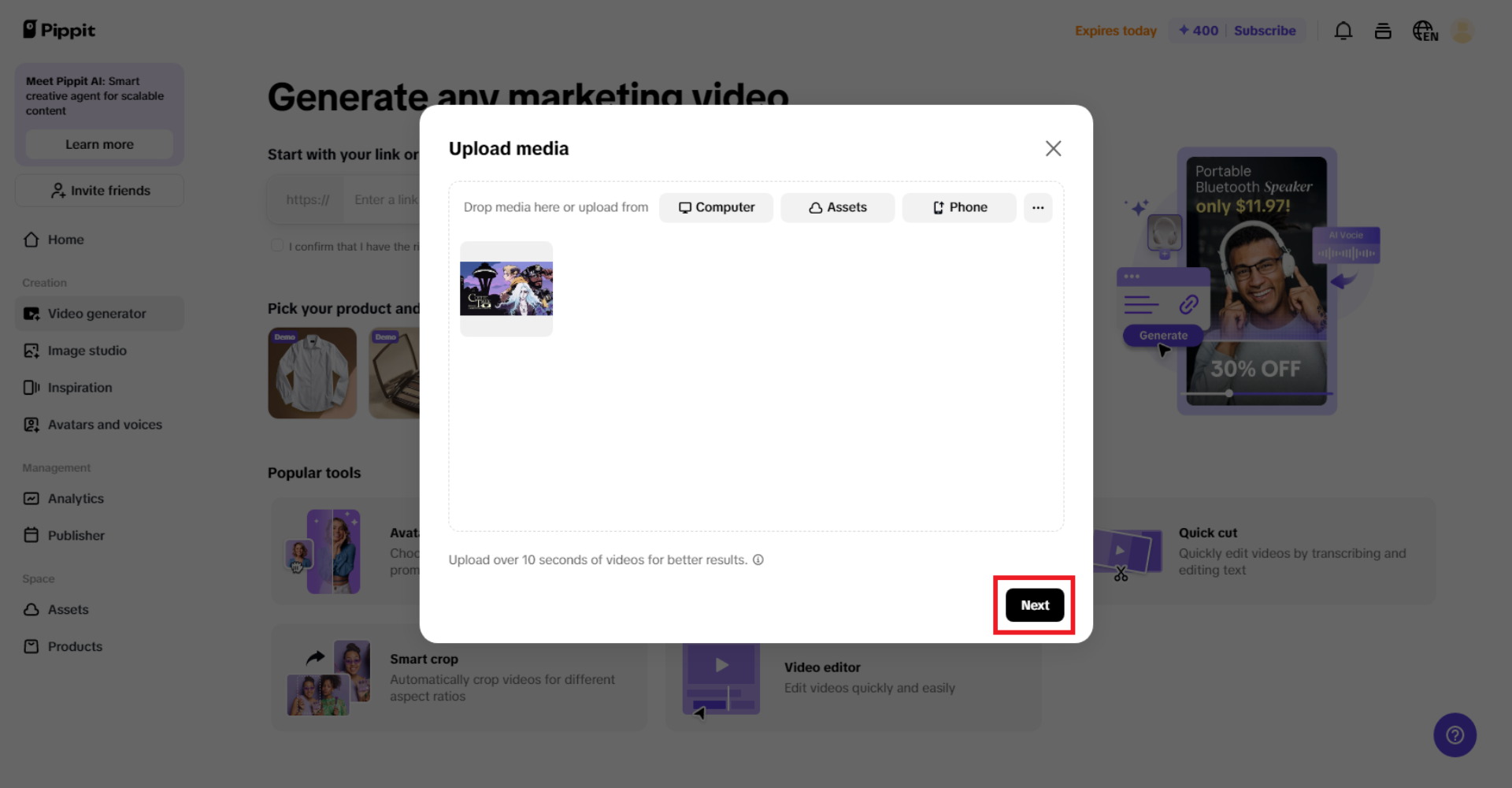The width and height of the screenshot is (1512, 788).
Task: Open Avatars and voices
Action: pos(105,424)
